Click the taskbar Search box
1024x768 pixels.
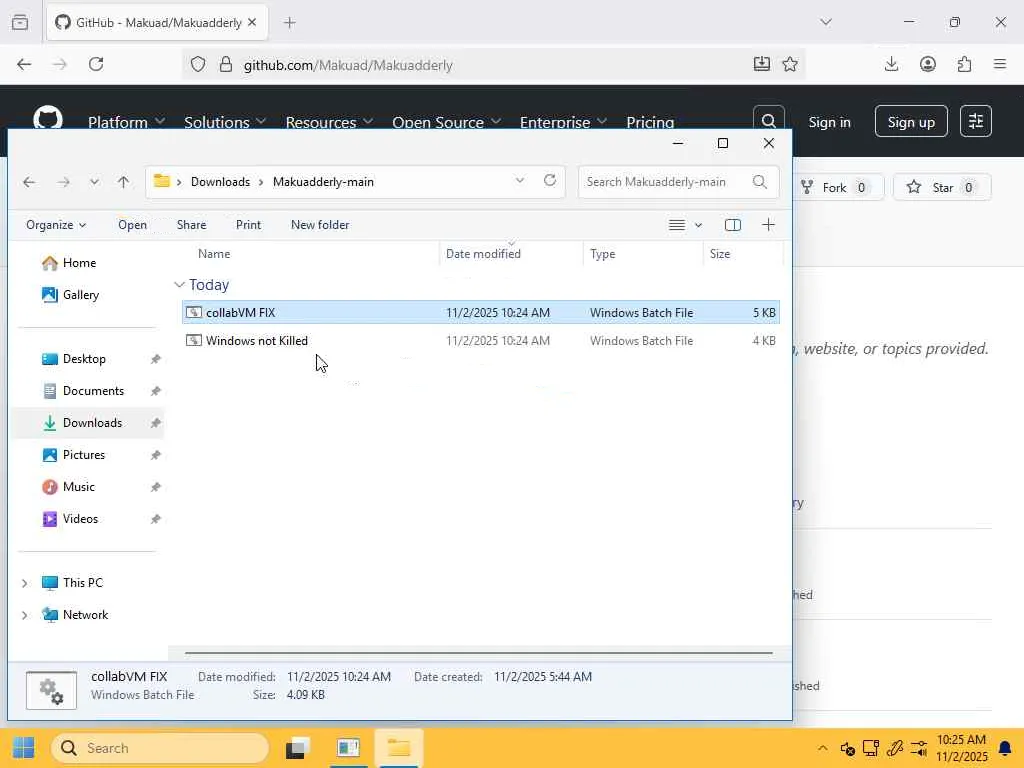pyautogui.click(x=160, y=748)
